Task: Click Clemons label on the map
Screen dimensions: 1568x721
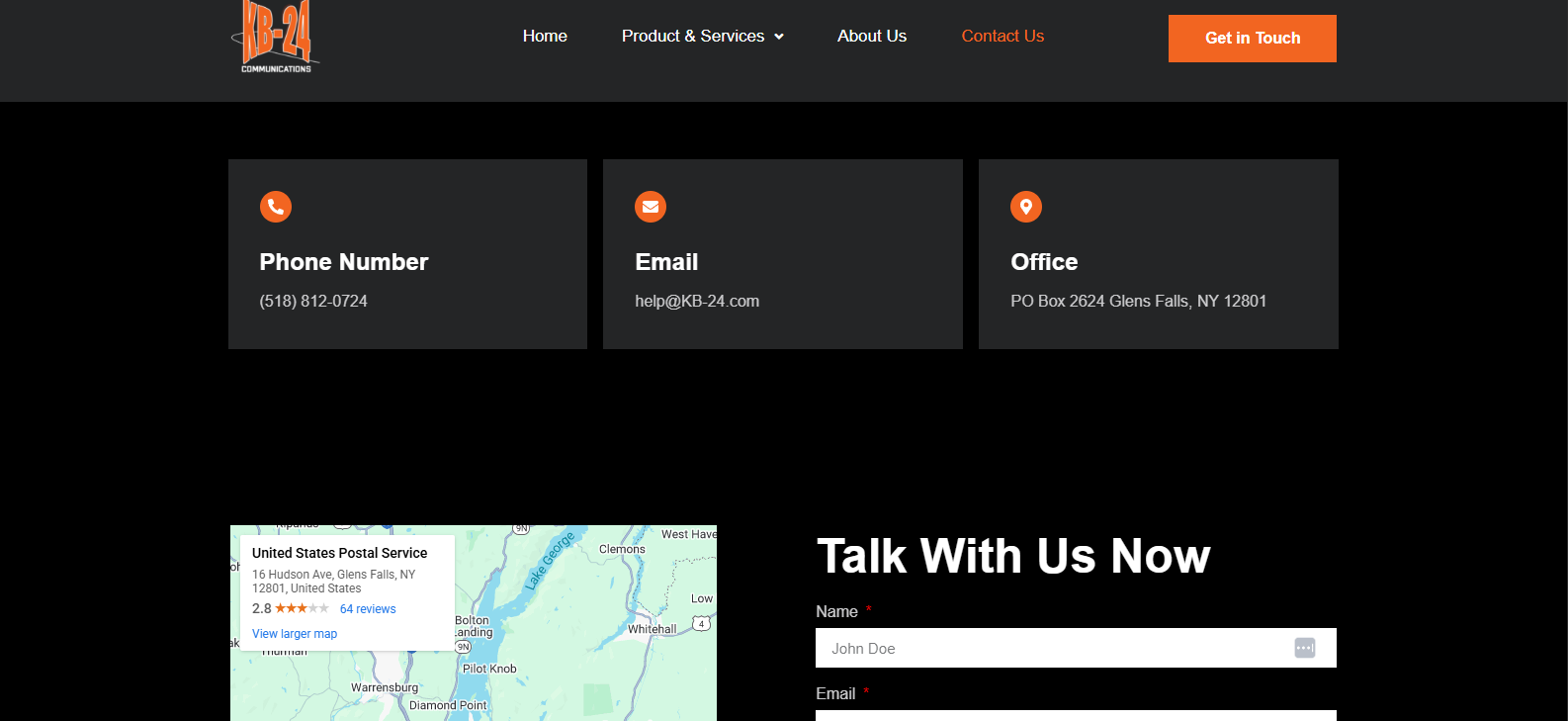Action: 622,549
